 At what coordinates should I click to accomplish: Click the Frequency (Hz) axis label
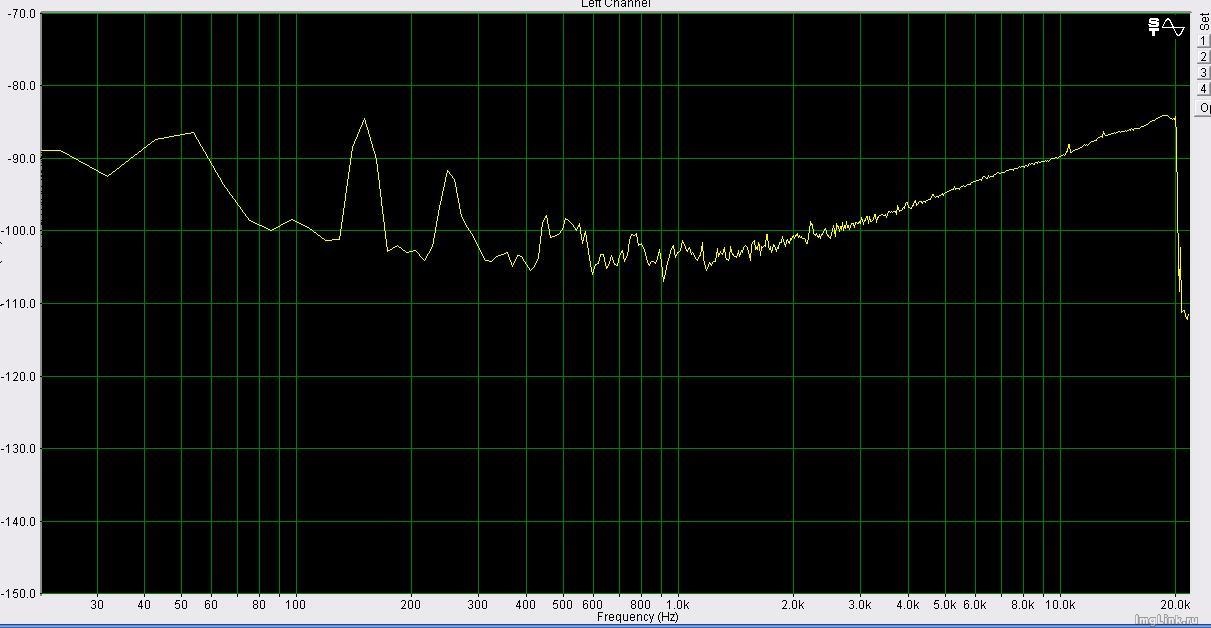point(637,617)
